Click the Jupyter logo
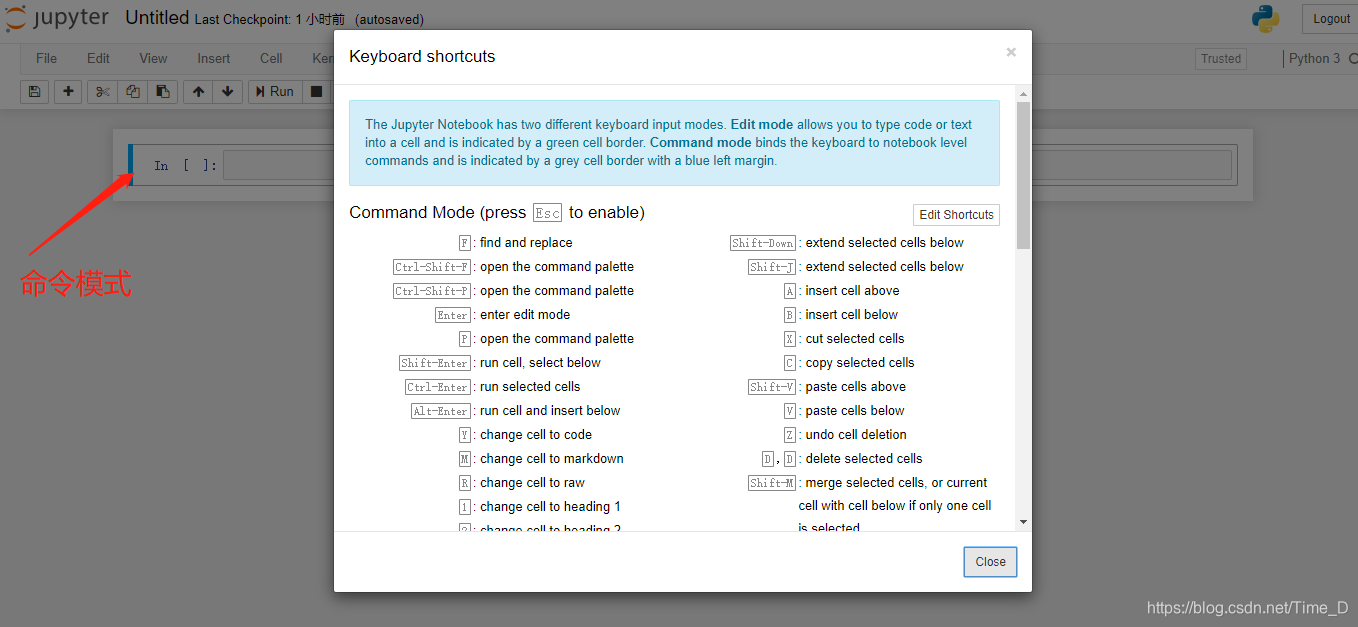The image size is (1358, 627). click(x=56, y=18)
